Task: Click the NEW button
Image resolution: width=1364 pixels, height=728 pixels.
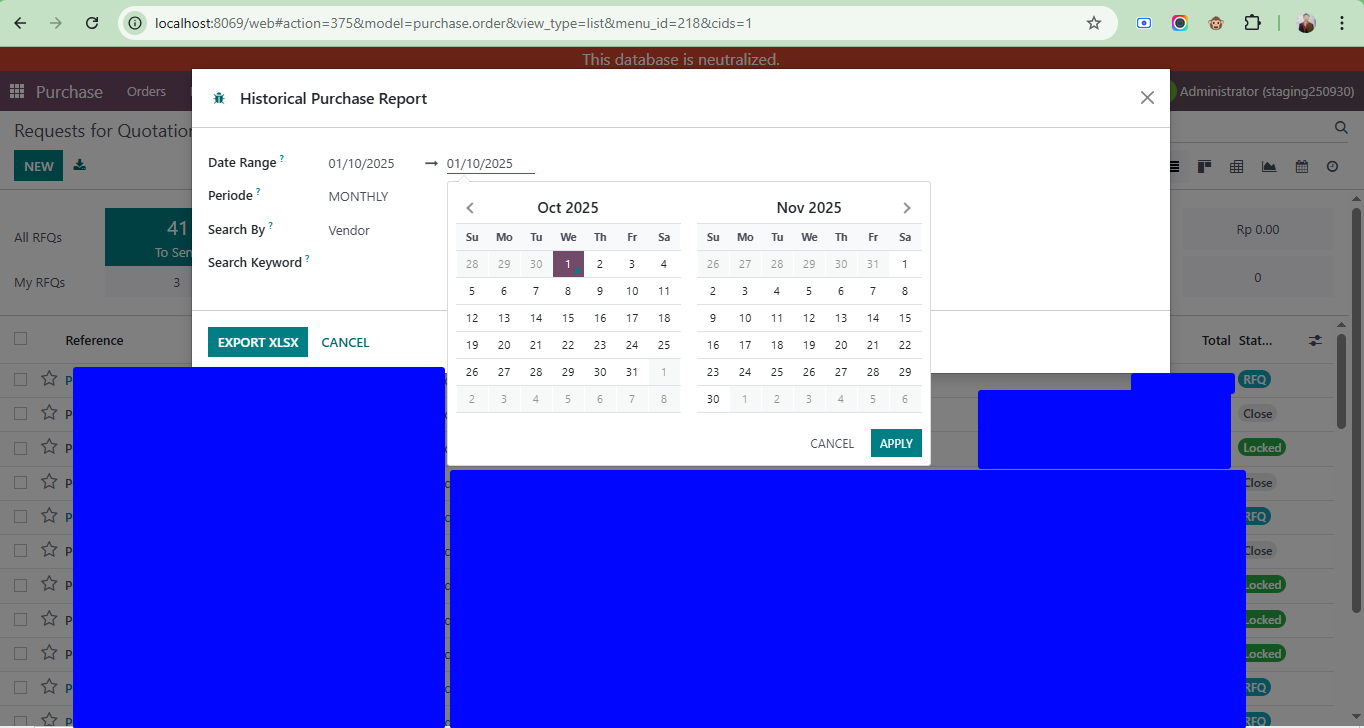Action: [39, 166]
